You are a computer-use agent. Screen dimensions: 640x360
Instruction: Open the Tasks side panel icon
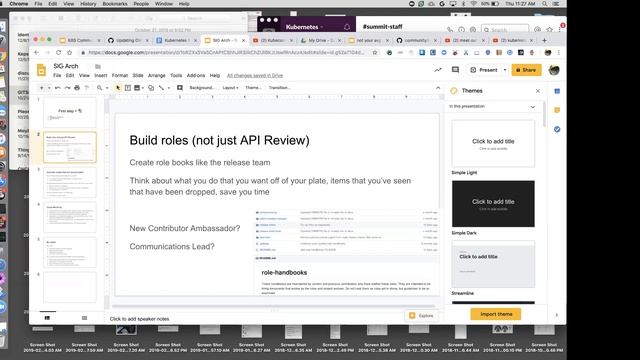(557, 129)
